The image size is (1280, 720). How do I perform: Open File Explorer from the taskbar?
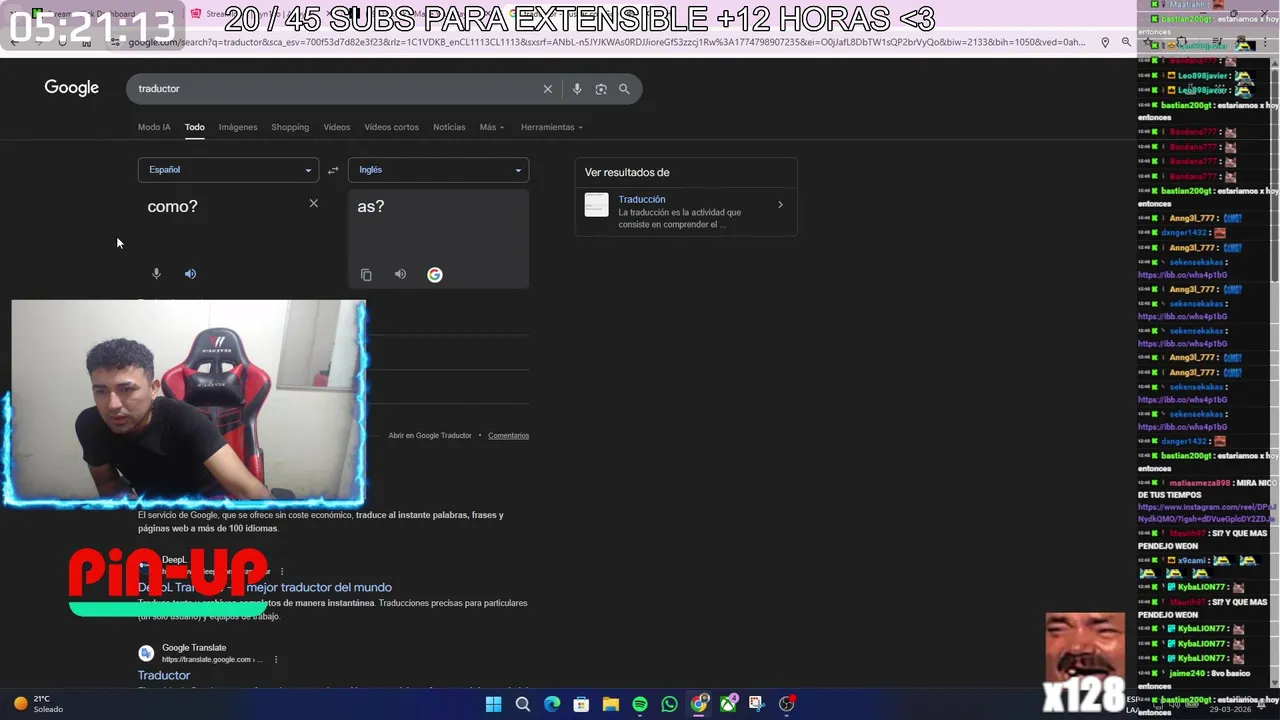click(x=610, y=704)
